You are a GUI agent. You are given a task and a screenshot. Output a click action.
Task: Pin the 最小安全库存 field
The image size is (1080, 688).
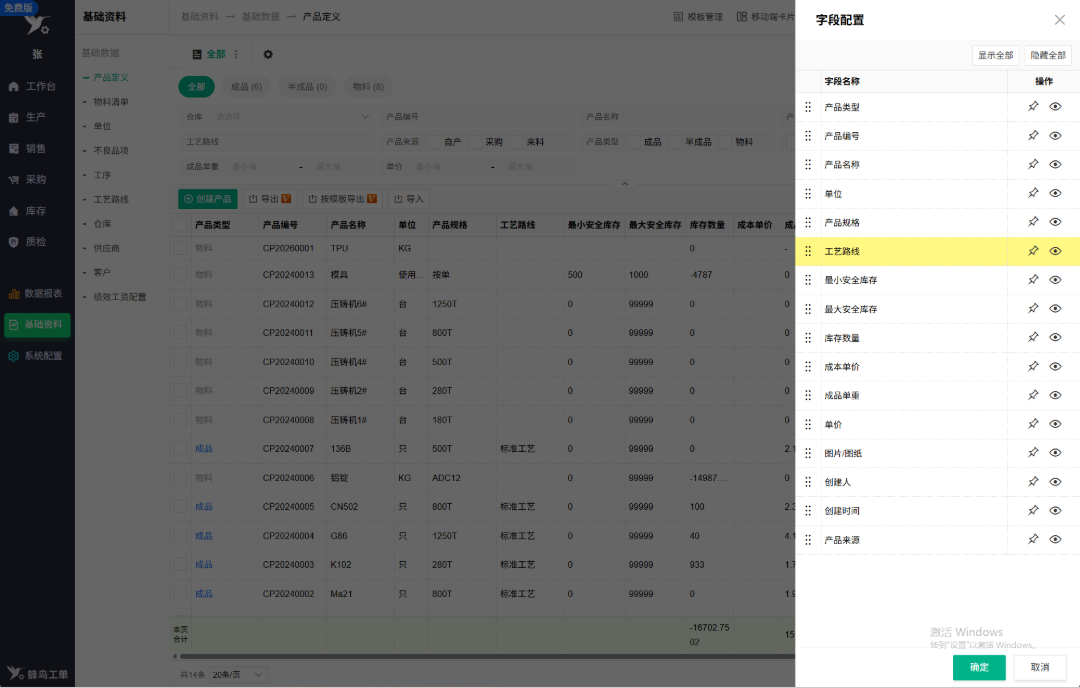pyautogui.click(x=1032, y=280)
